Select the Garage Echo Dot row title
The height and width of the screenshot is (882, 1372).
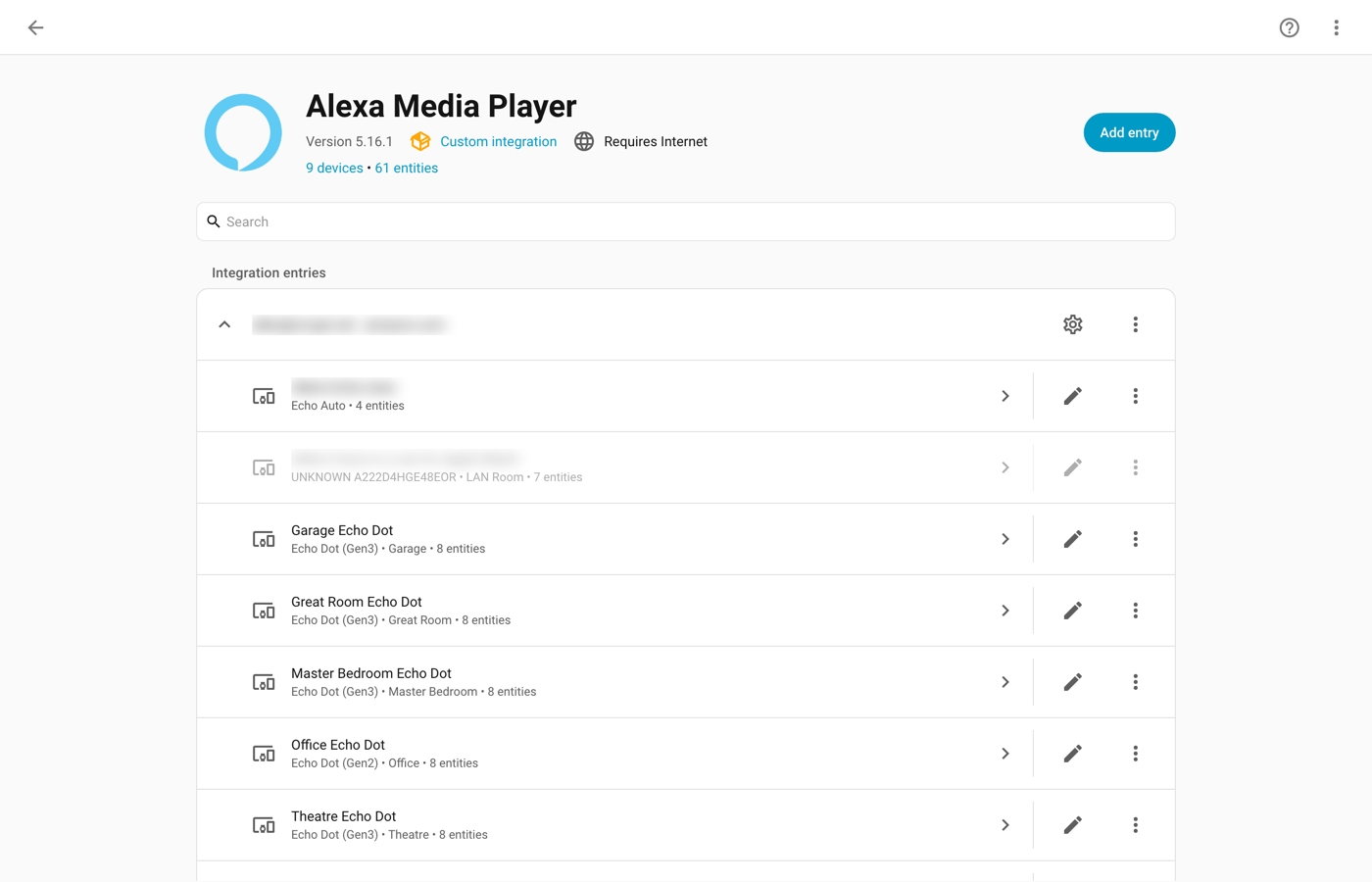click(x=342, y=530)
